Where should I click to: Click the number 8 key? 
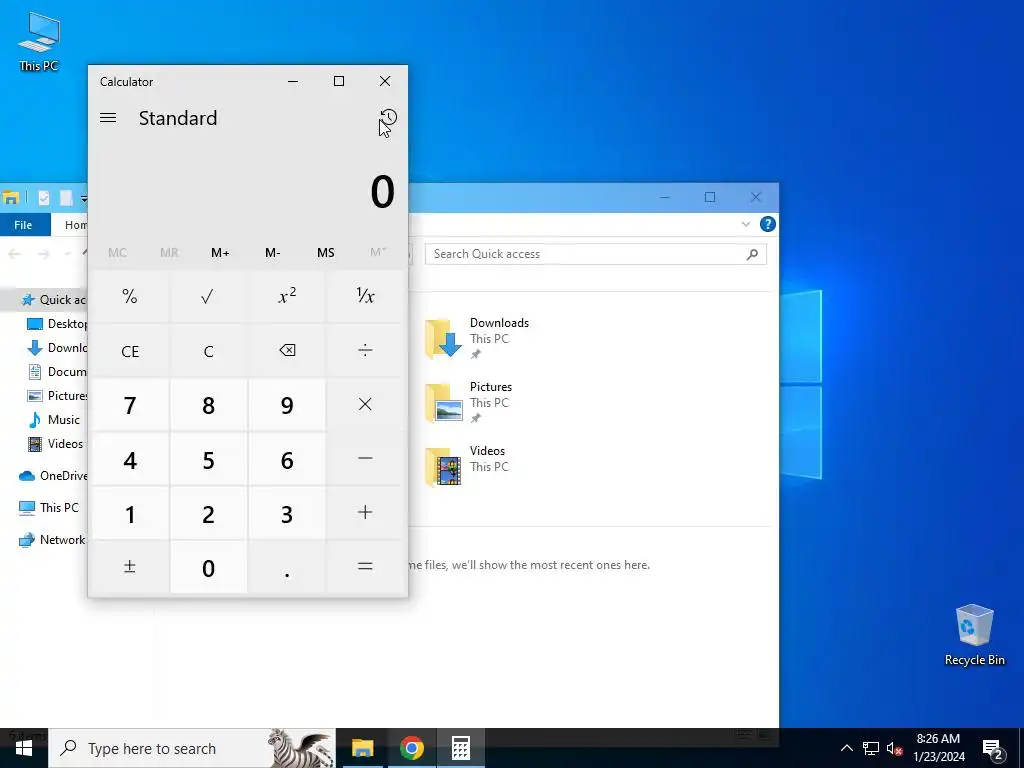click(x=208, y=405)
